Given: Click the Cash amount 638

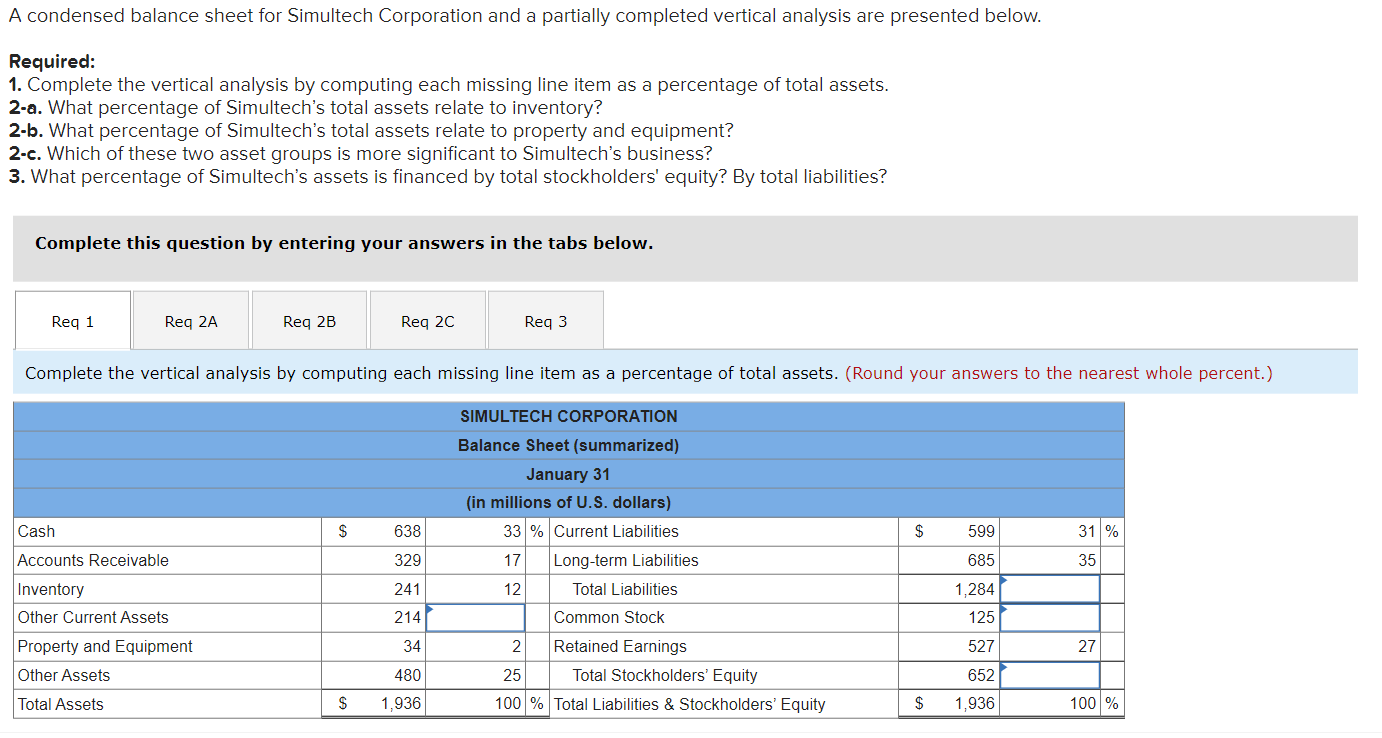Looking at the screenshot, I should (408, 532).
